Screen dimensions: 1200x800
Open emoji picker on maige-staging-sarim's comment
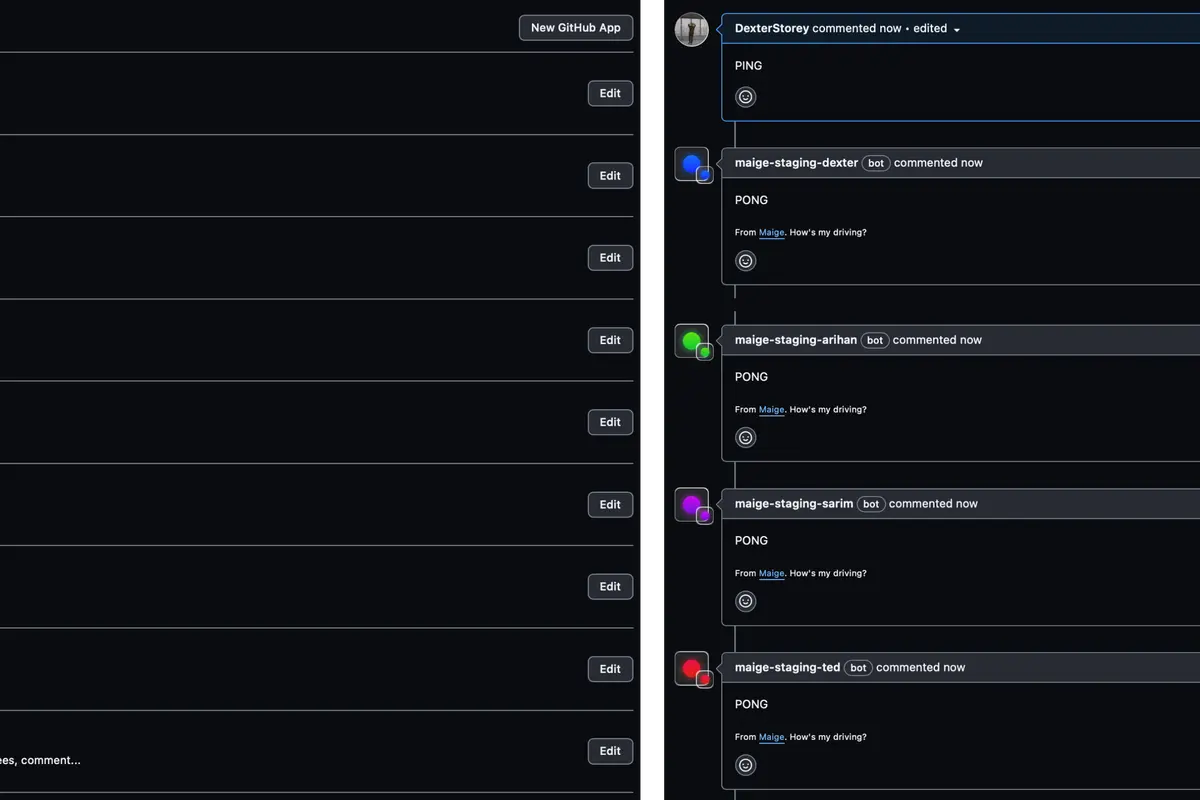click(745, 601)
